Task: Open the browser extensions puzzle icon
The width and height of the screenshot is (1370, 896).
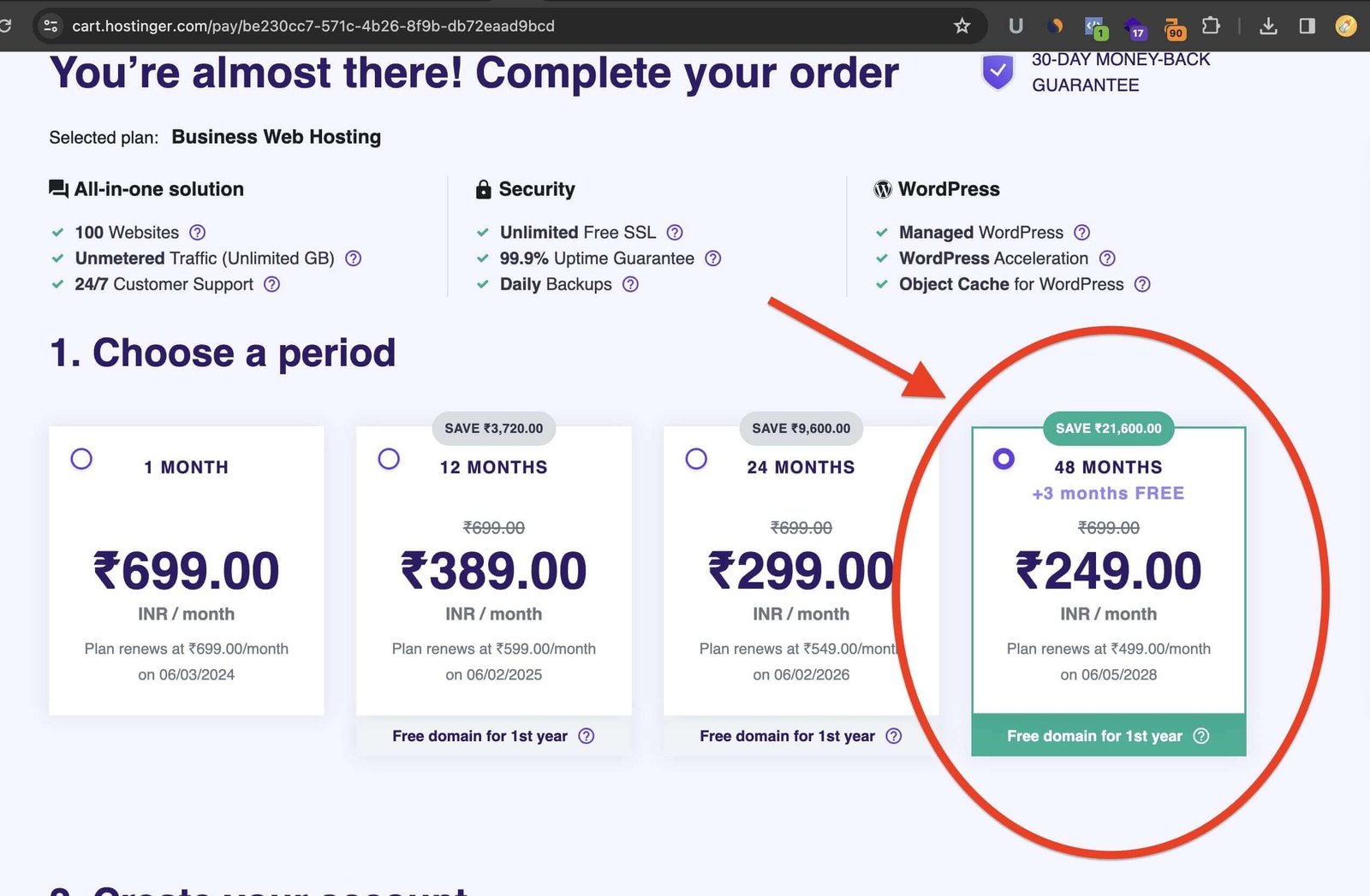Action: pos(1211,26)
